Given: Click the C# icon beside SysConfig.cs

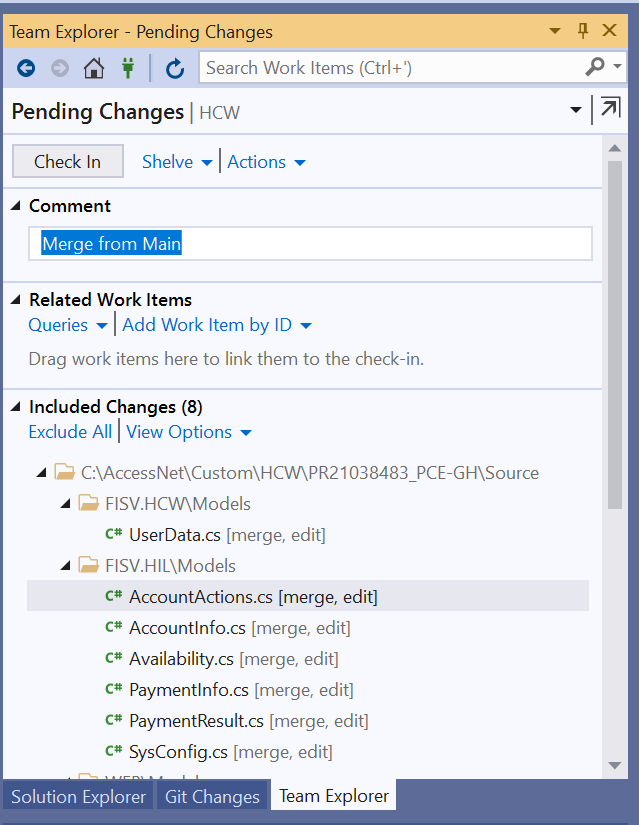Looking at the screenshot, I should click(114, 751).
